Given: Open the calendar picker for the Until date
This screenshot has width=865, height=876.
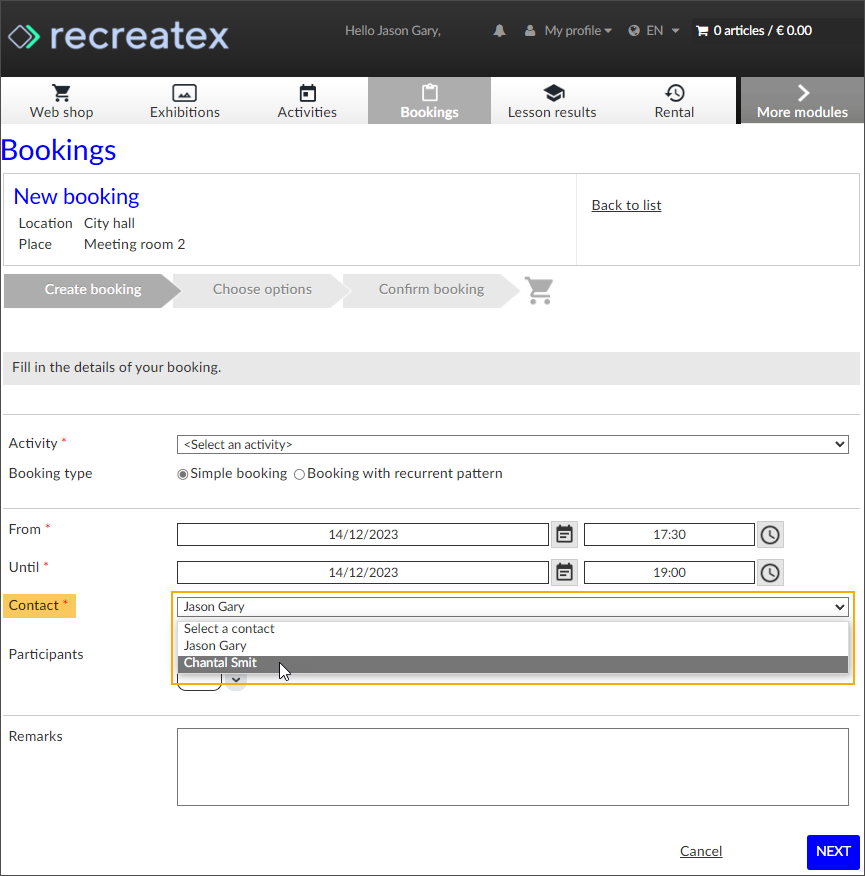Looking at the screenshot, I should pos(564,572).
